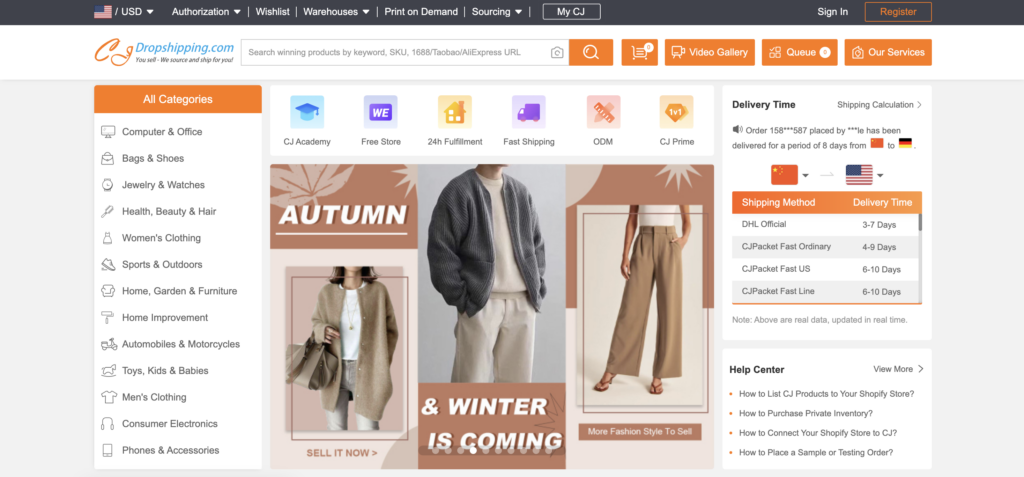The image size is (1024, 477).
Task: Open the China origin country dropdown
Action: tap(790, 175)
